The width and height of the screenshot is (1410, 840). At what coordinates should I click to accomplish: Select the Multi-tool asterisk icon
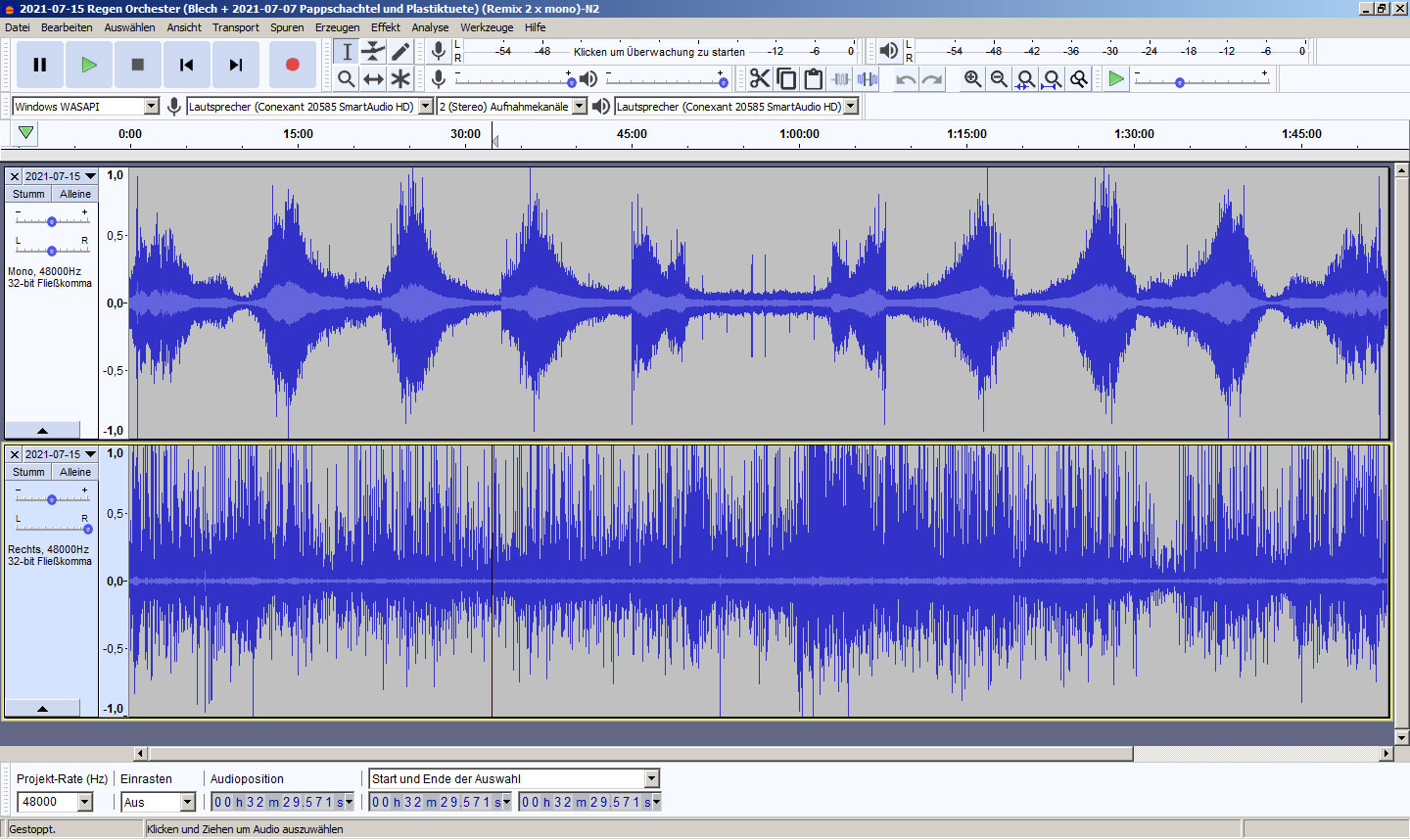[x=400, y=79]
